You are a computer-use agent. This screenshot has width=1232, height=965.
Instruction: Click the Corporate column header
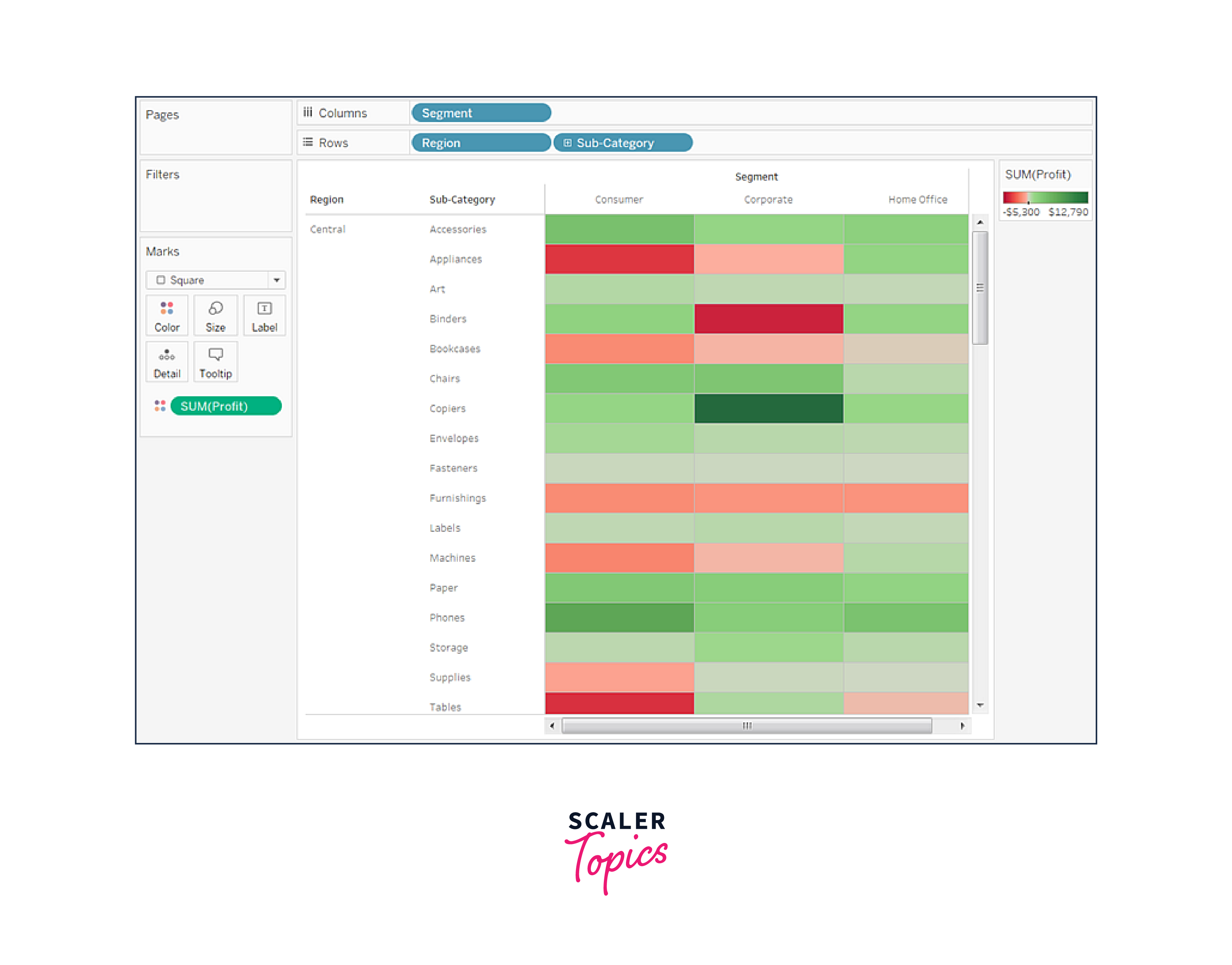[x=768, y=200]
